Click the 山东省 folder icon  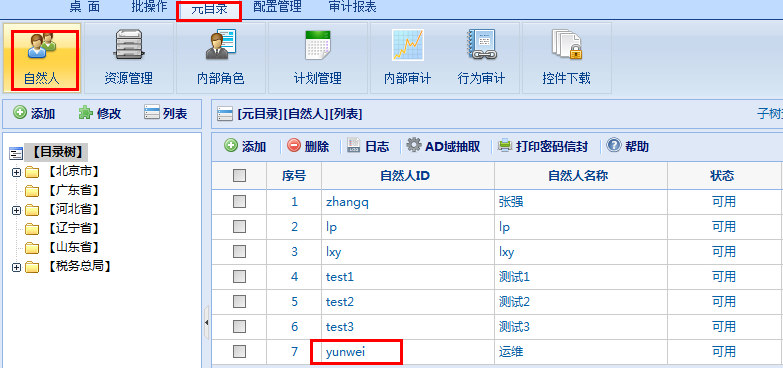(32, 248)
